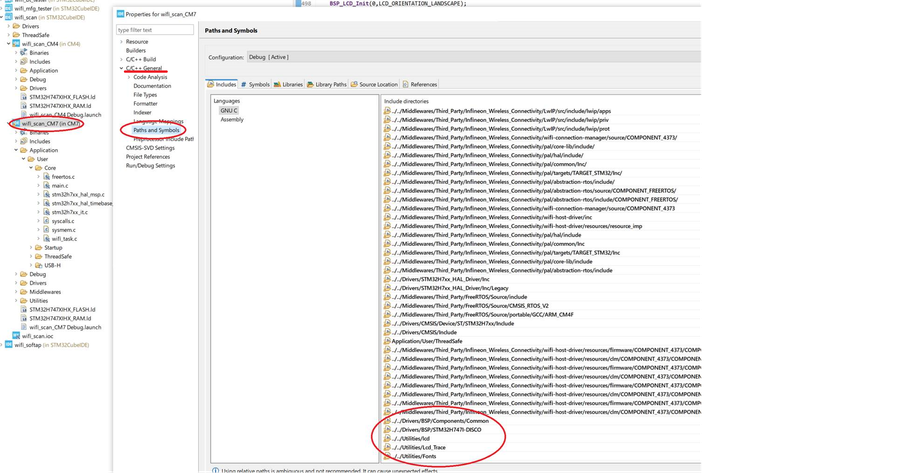Expand the C/C++ Build tree node
915x473 pixels.
(121, 59)
